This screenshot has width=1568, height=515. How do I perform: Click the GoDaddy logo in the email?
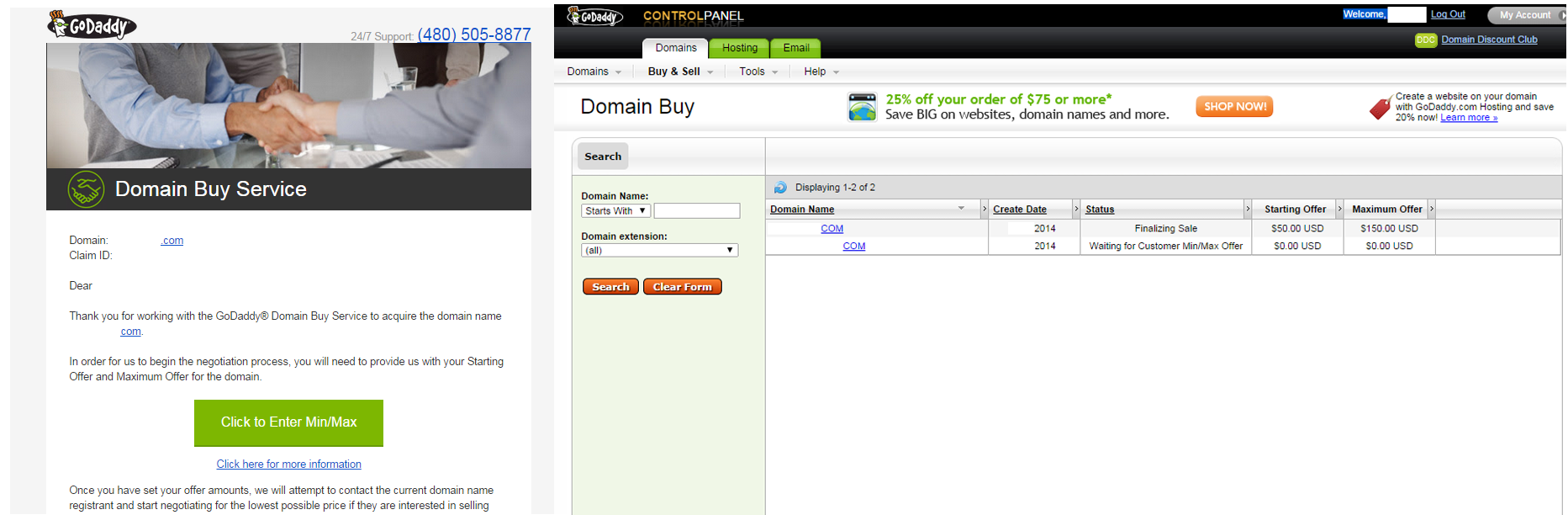click(x=92, y=25)
